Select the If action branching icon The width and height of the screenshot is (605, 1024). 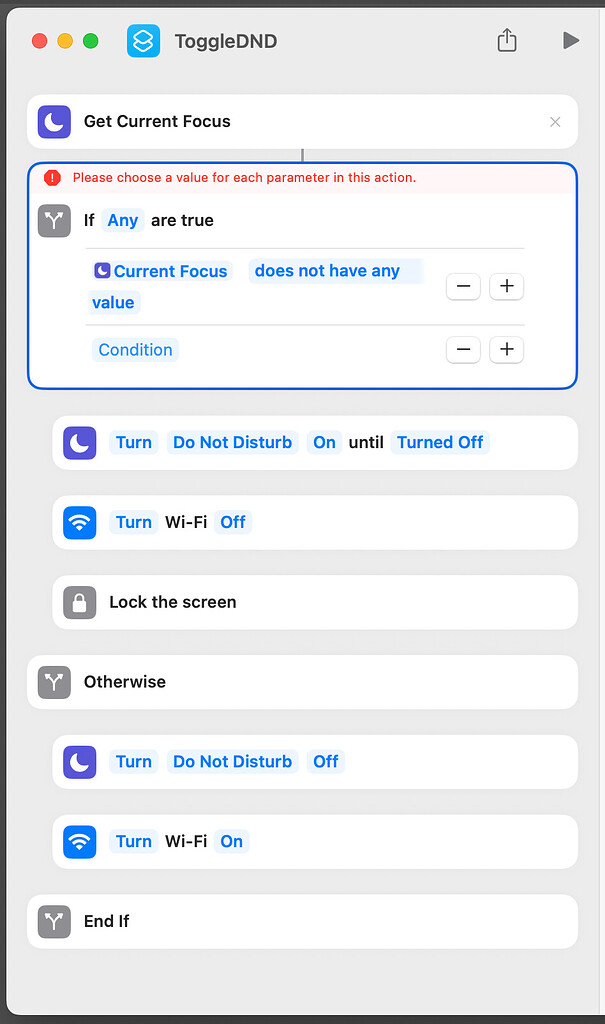point(54,220)
